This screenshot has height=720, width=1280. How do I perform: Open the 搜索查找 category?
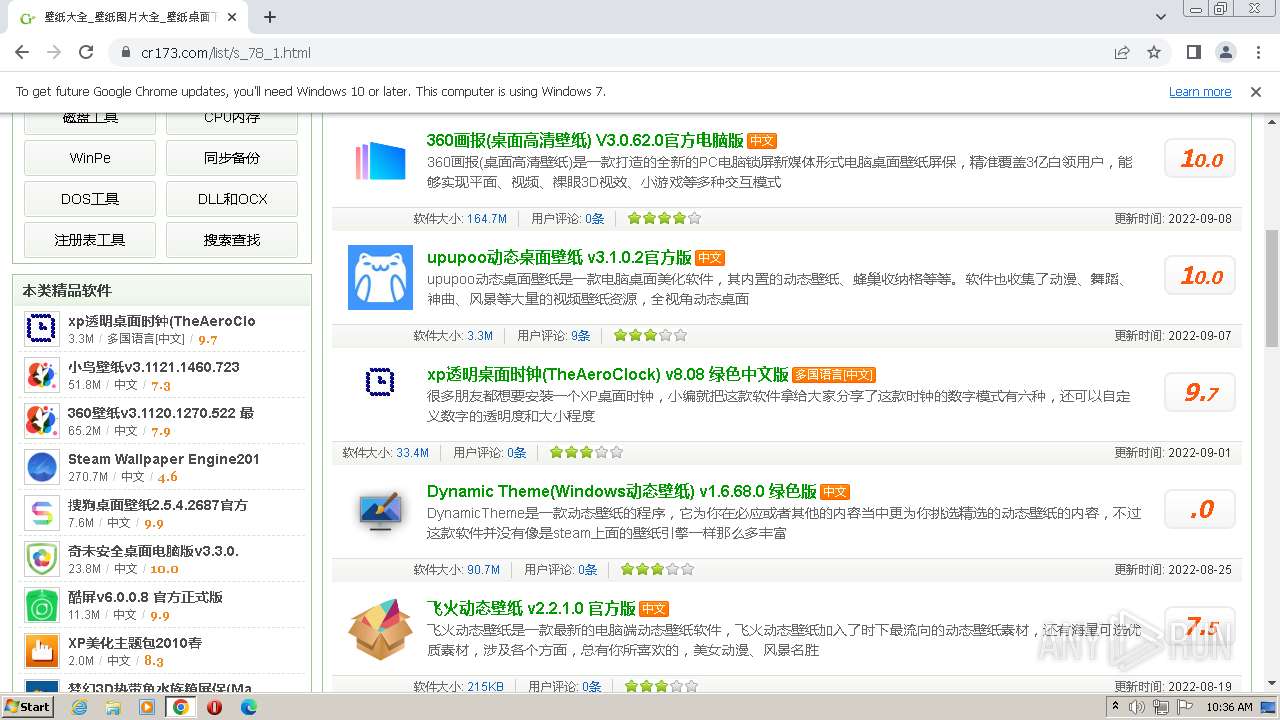[232, 240]
